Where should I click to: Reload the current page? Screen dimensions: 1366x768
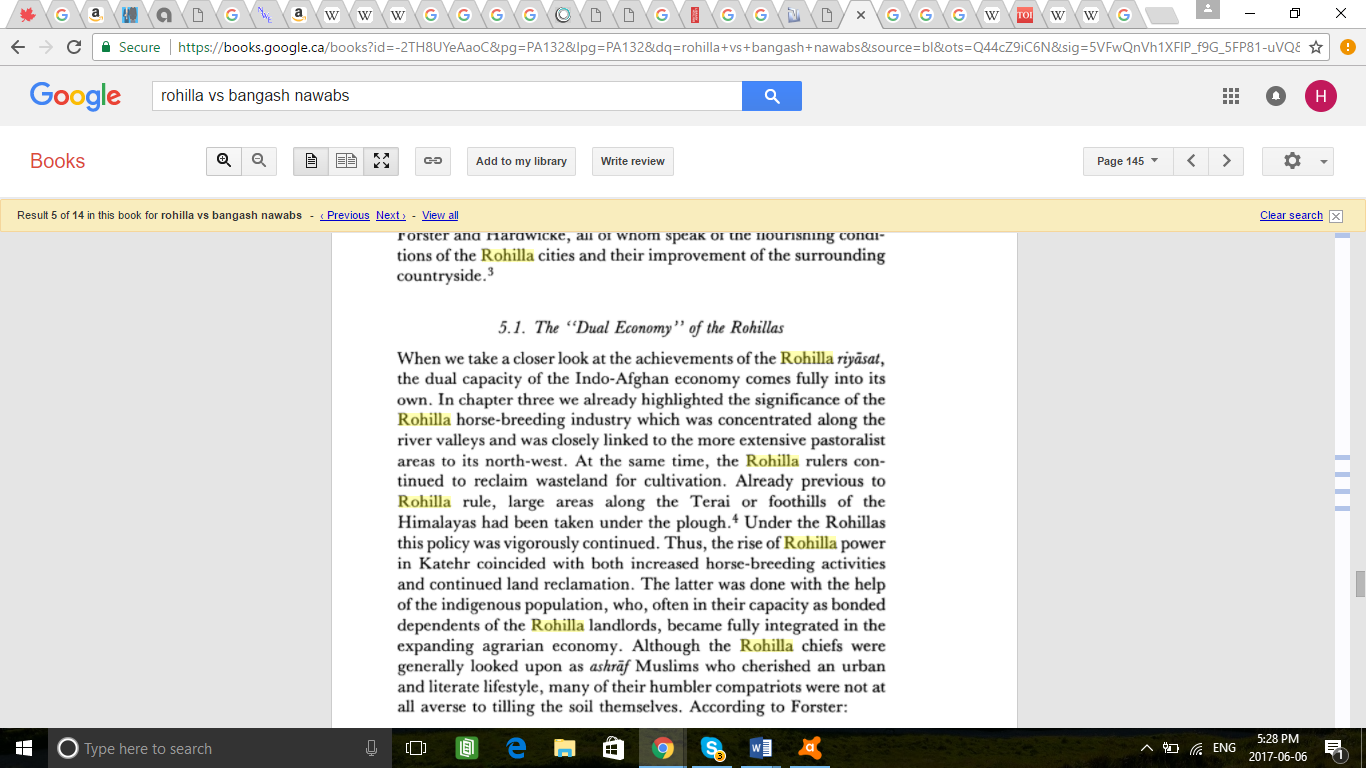pos(73,47)
